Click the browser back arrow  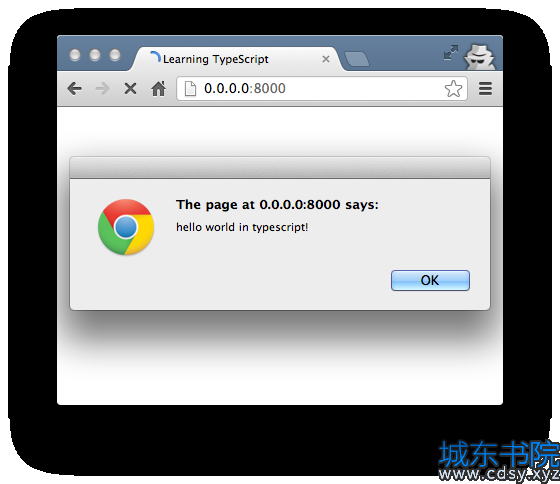[x=74, y=89]
